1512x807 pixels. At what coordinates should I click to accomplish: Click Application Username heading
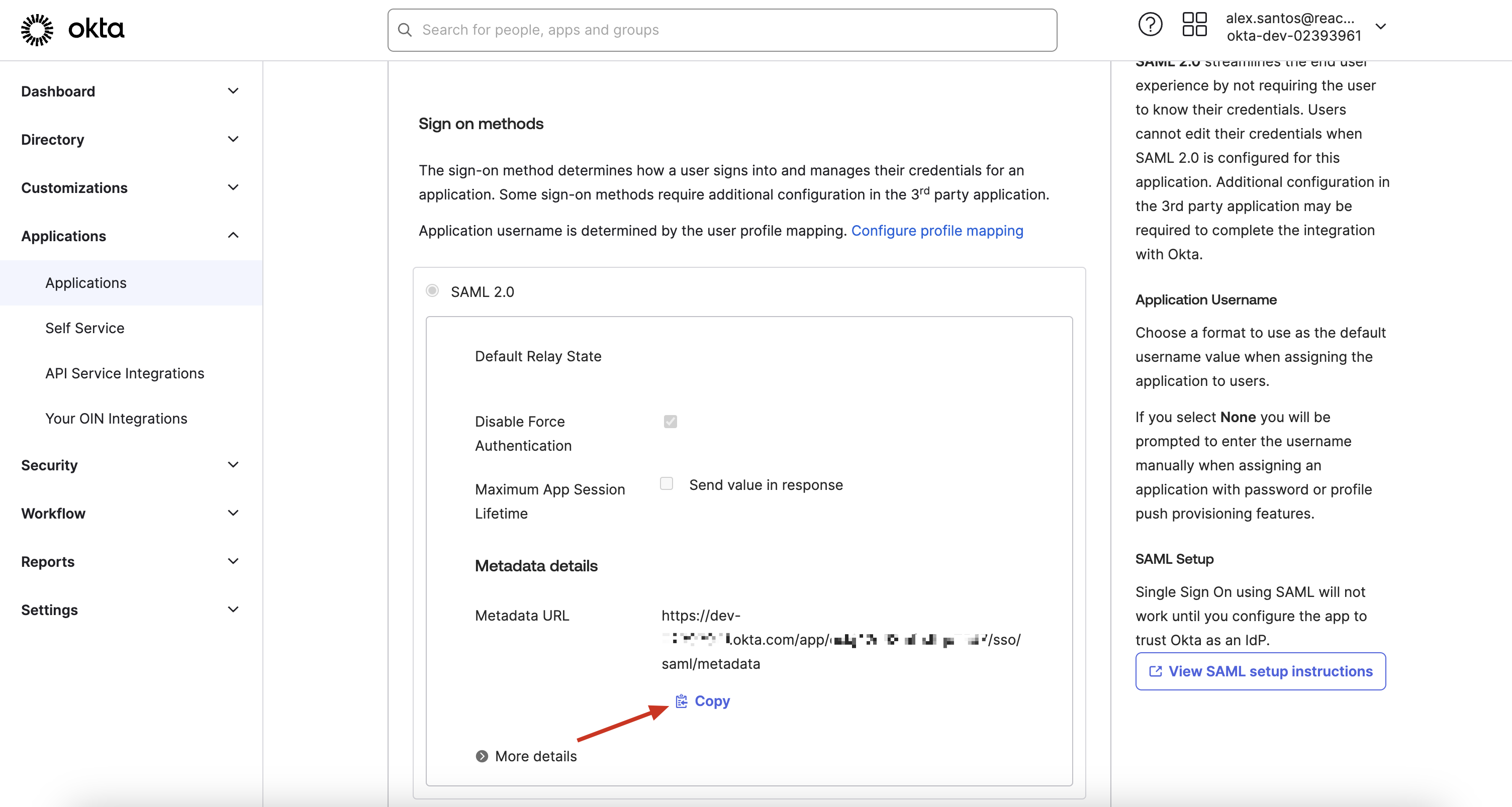point(1205,300)
